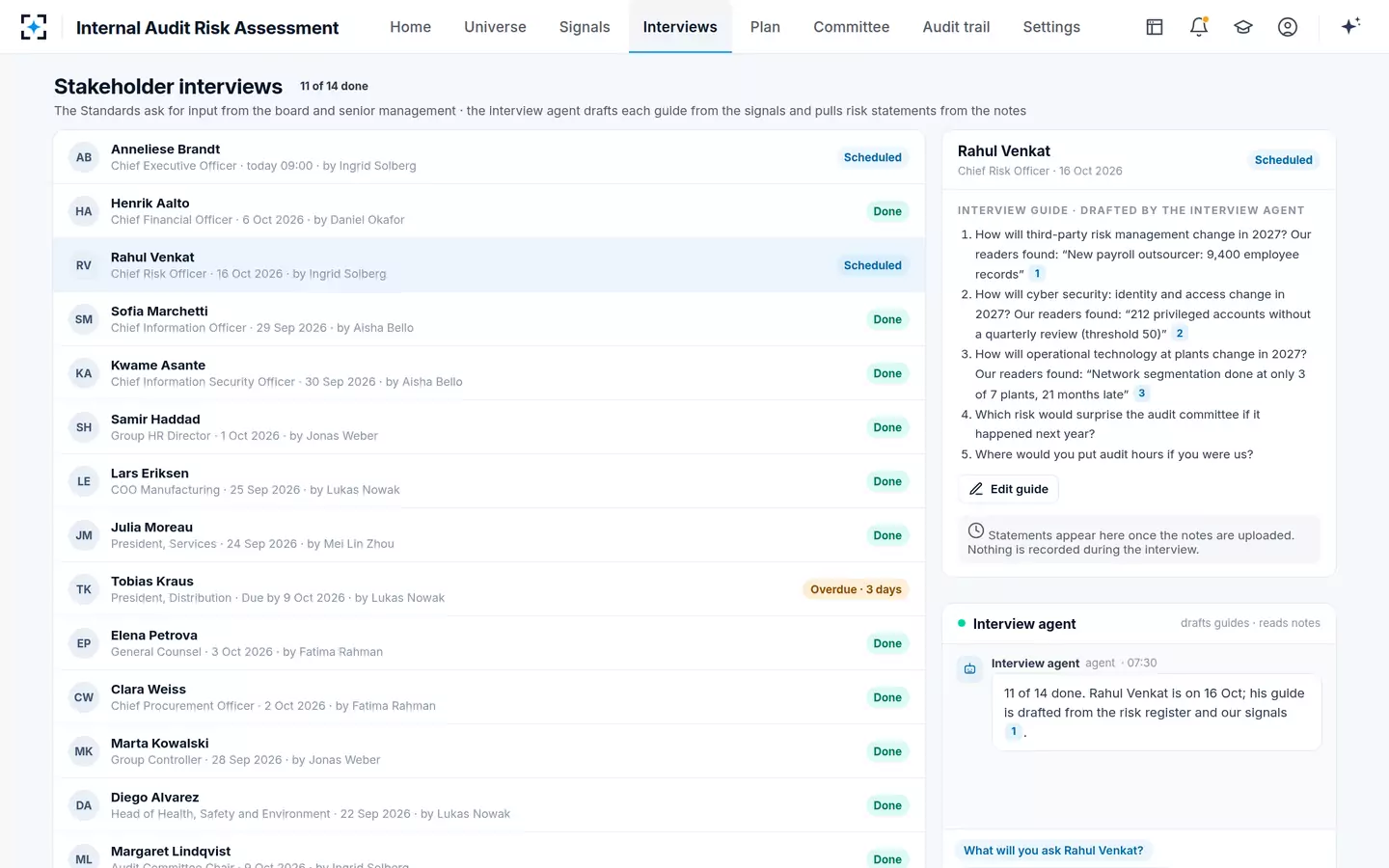The width and height of the screenshot is (1389, 868).
Task: Open the sparkle AI assistant icon
Action: [1350, 26]
